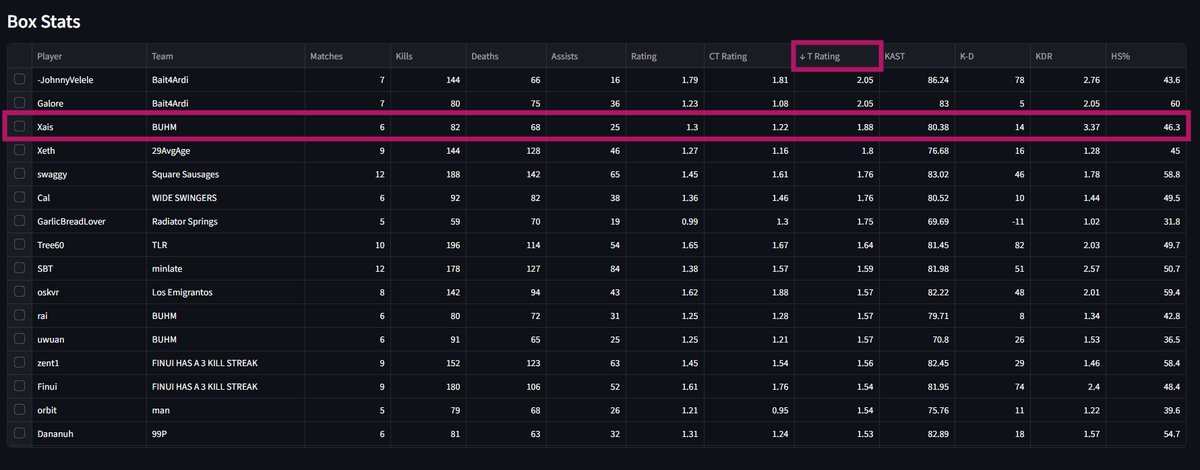This screenshot has width=1200, height=470.
Task: Click oskvr's CT Rating 1.88
Action: (x=748, y=292)
